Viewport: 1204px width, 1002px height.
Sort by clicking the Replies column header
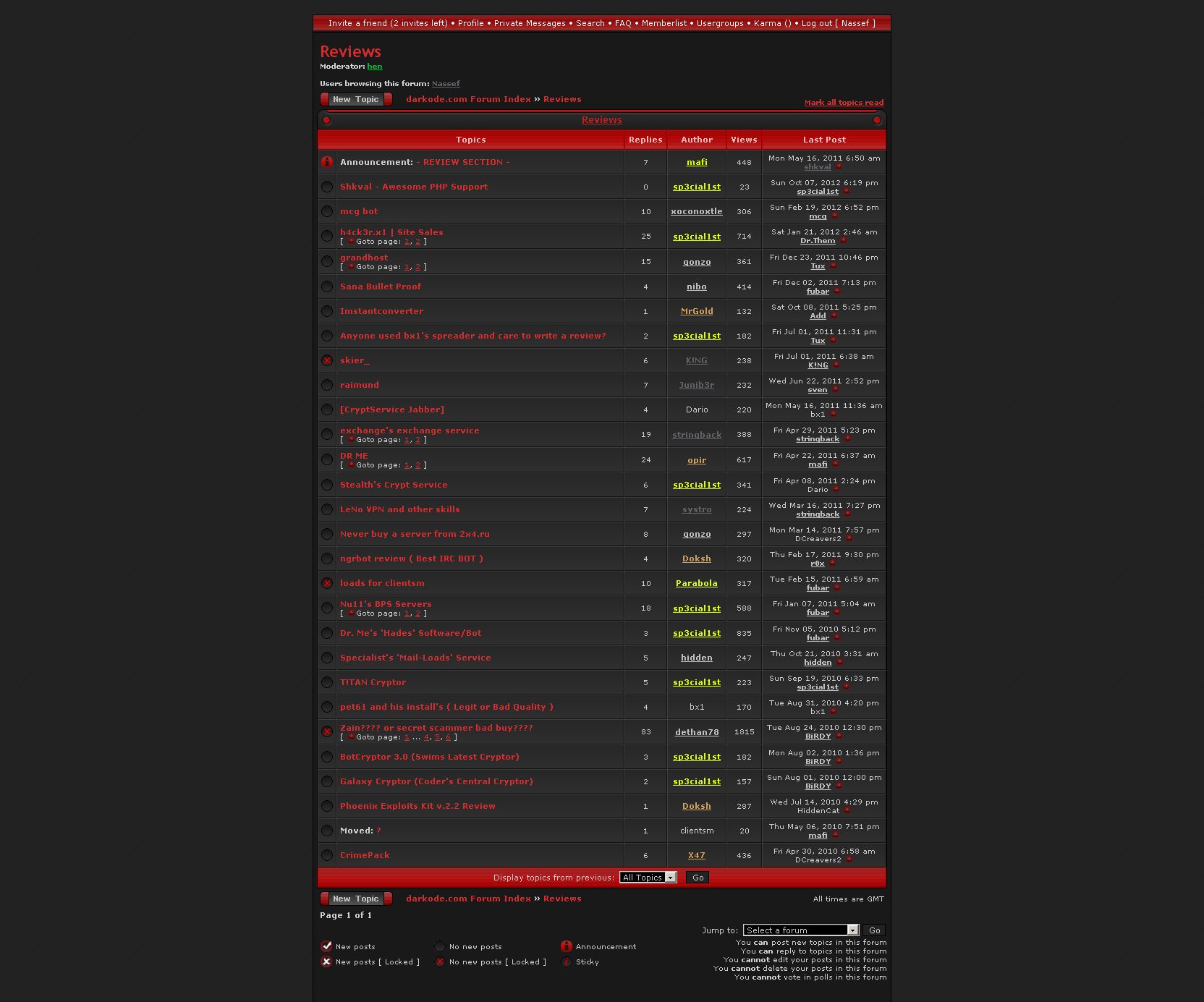coord(645,140)
